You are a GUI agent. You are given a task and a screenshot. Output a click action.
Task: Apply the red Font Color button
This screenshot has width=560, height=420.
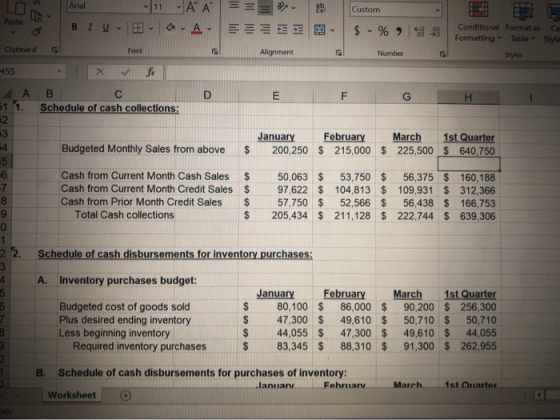tap(196, 28)
